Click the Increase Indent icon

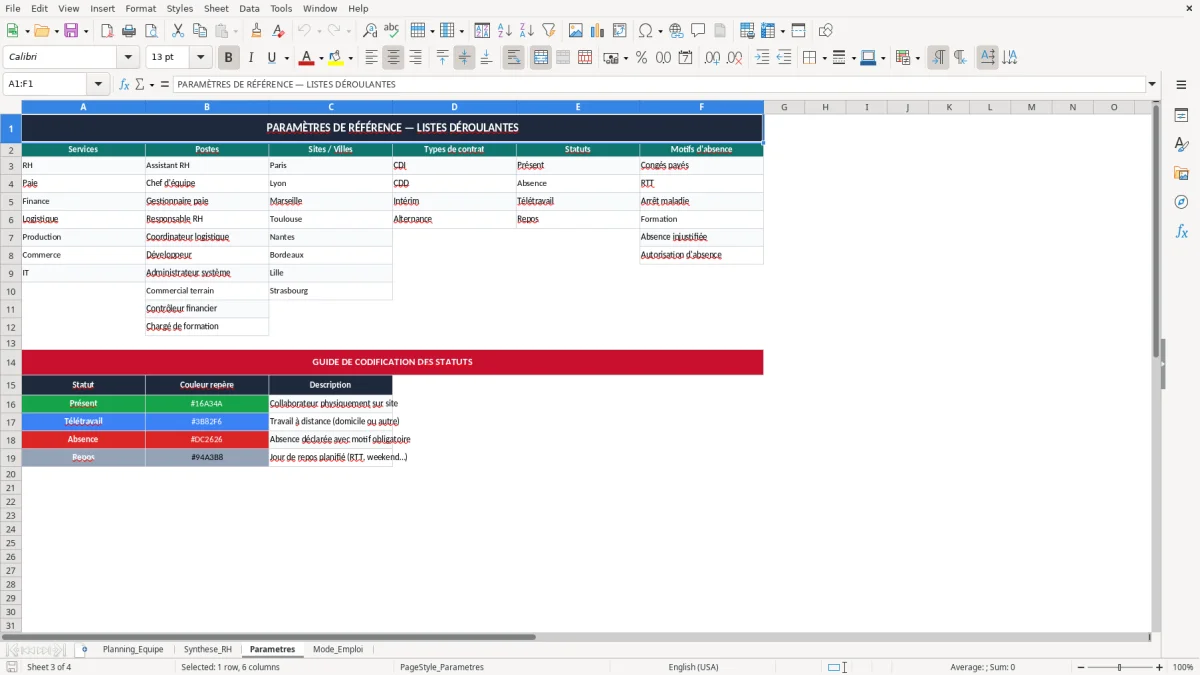pos(762,58)
